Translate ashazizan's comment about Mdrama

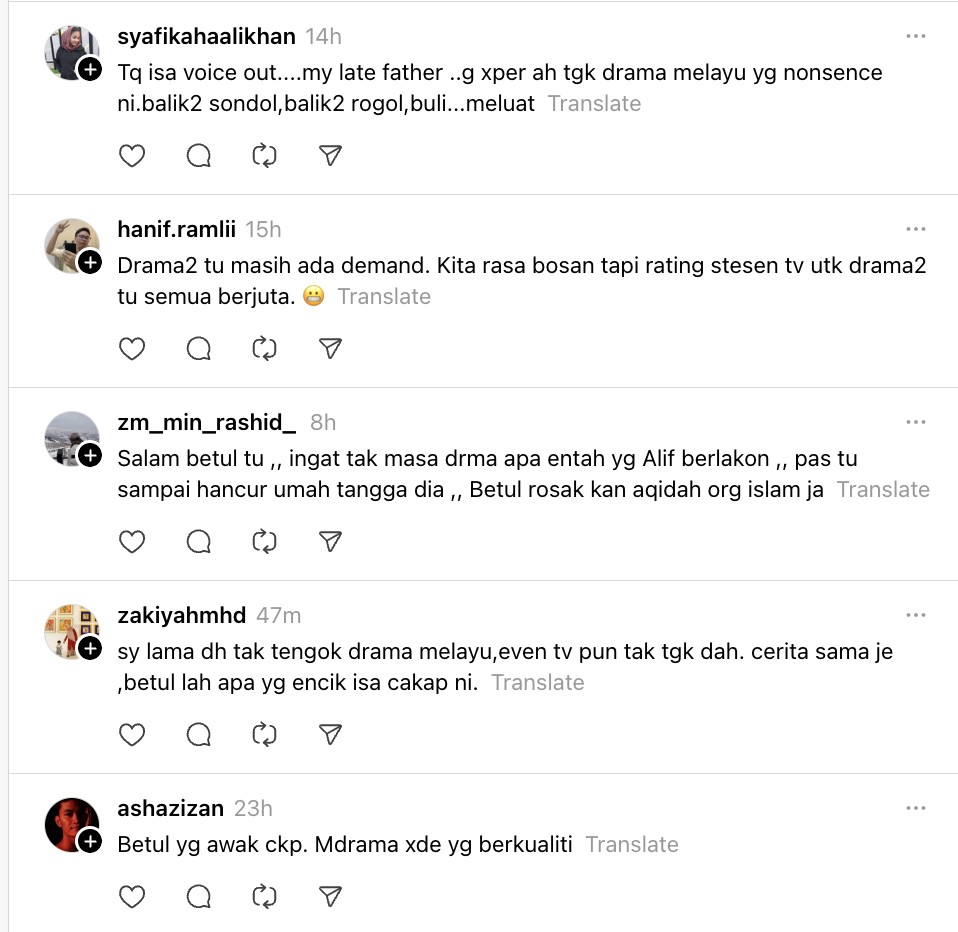[x=632, y=845]
